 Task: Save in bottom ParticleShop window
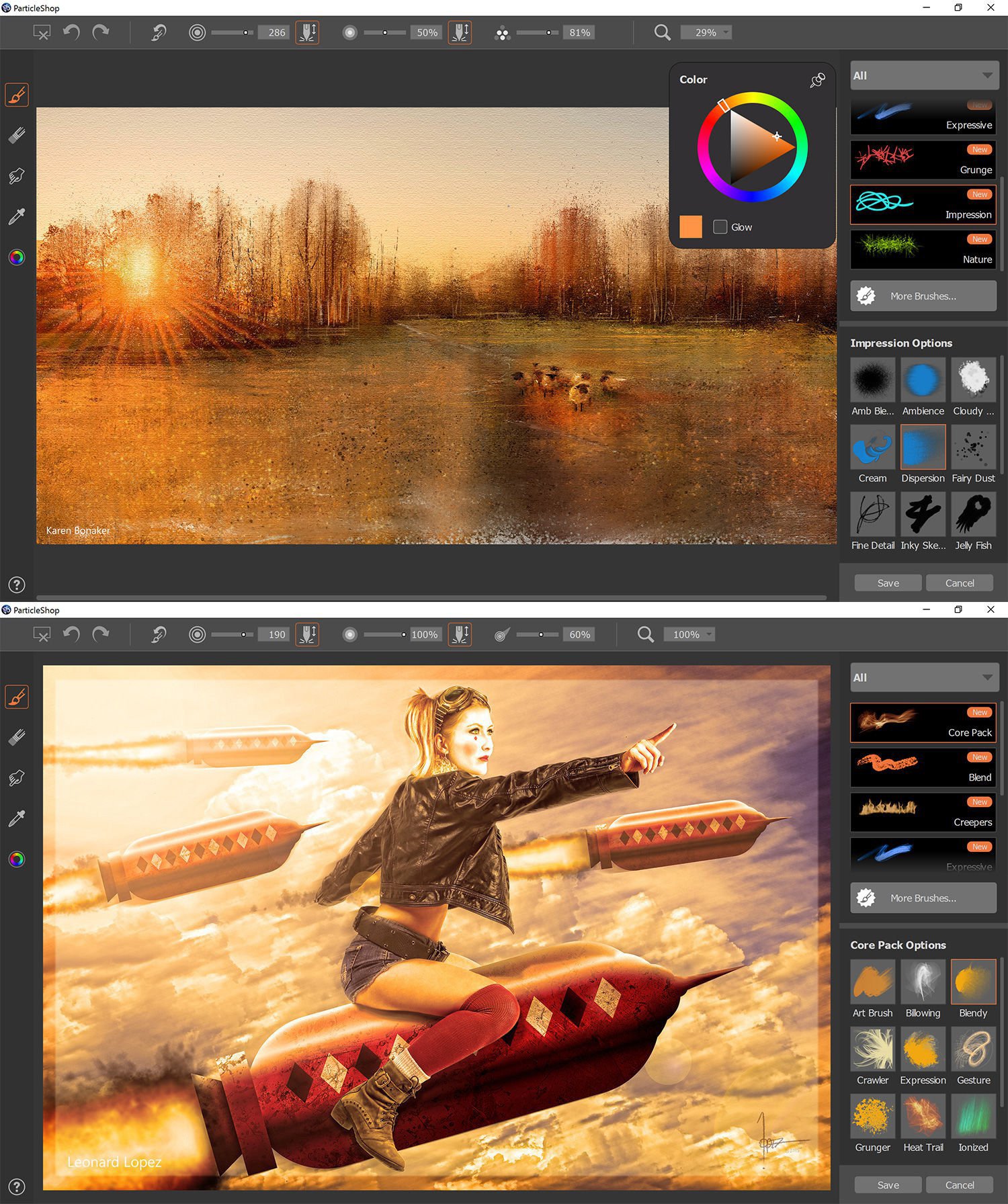[x=888, y=1185]
